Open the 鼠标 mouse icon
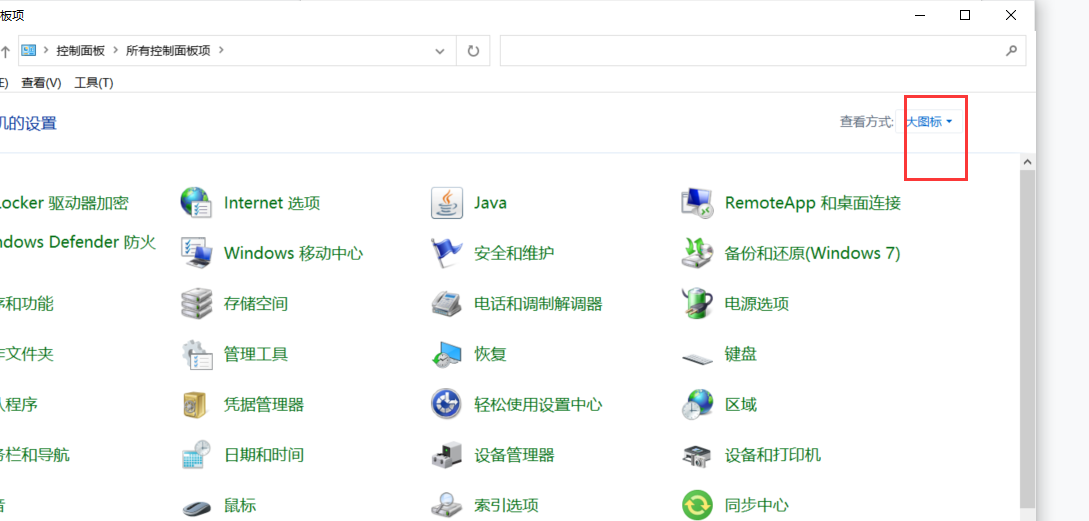Screen dimensions: 1089x521 tap(197, 507)
